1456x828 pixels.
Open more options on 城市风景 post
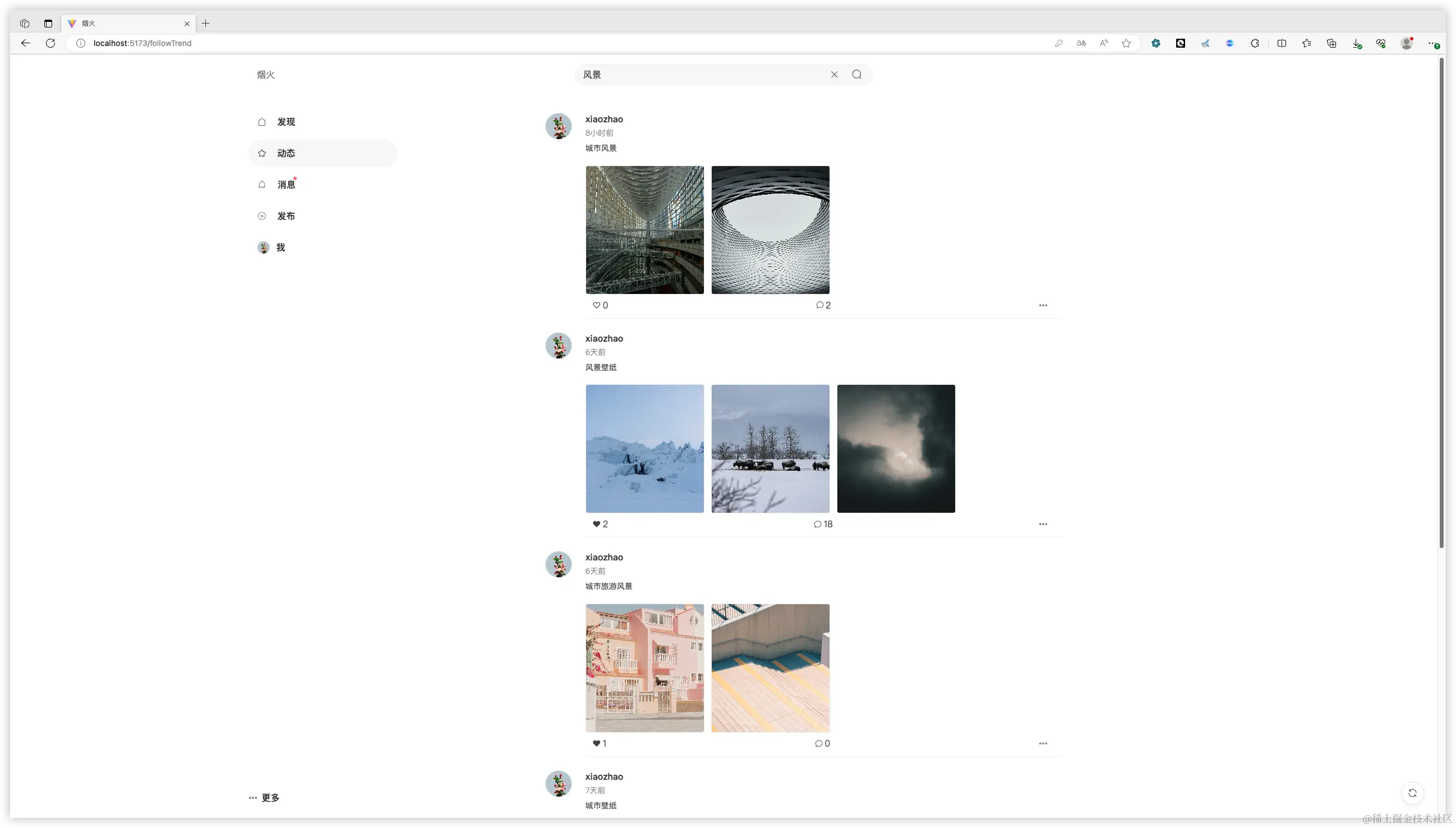[x=1043, y=305]
